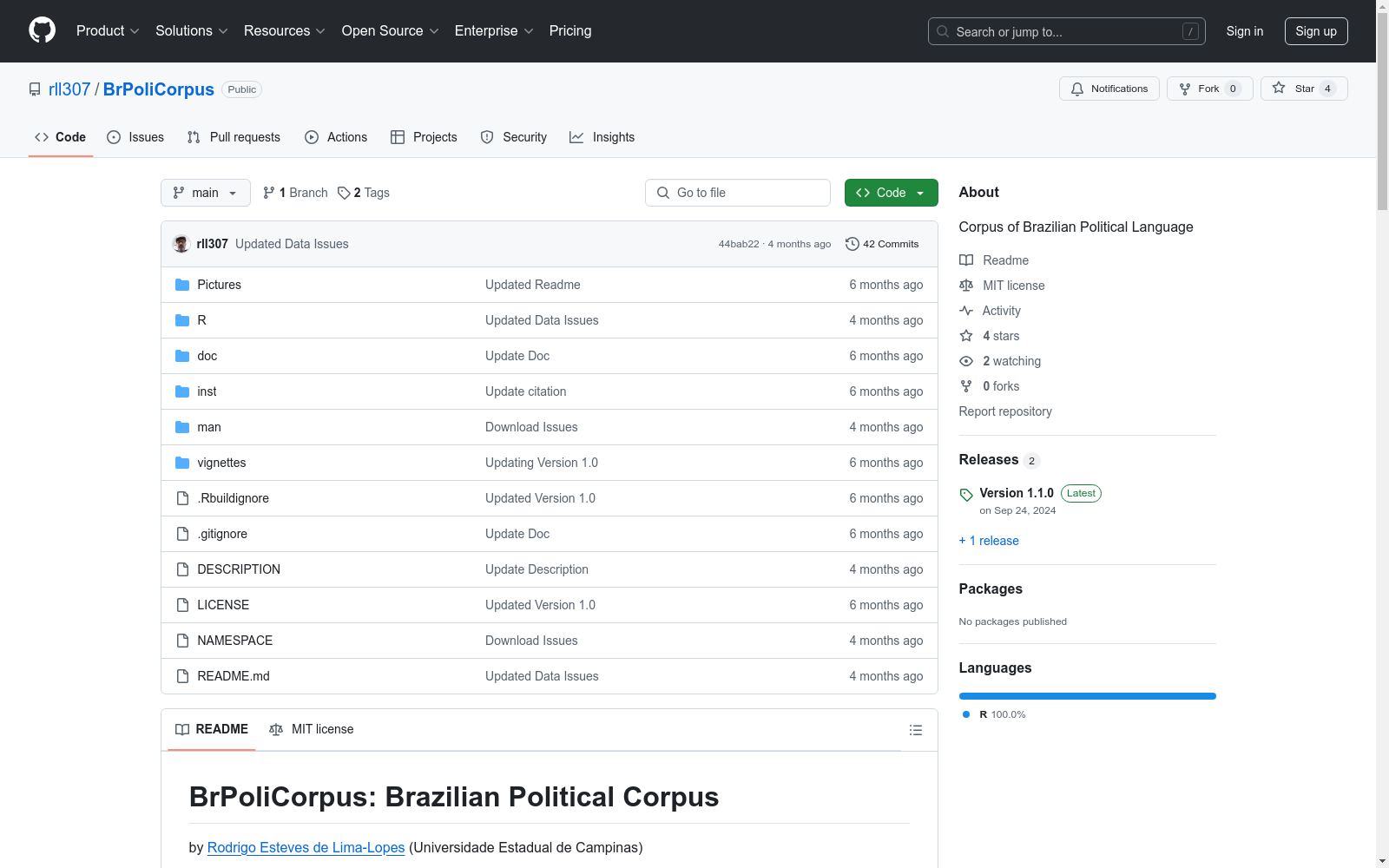This screenshot has height=868, width=1389.
Task: Expand the Product menu
Action: pos(108,31)
